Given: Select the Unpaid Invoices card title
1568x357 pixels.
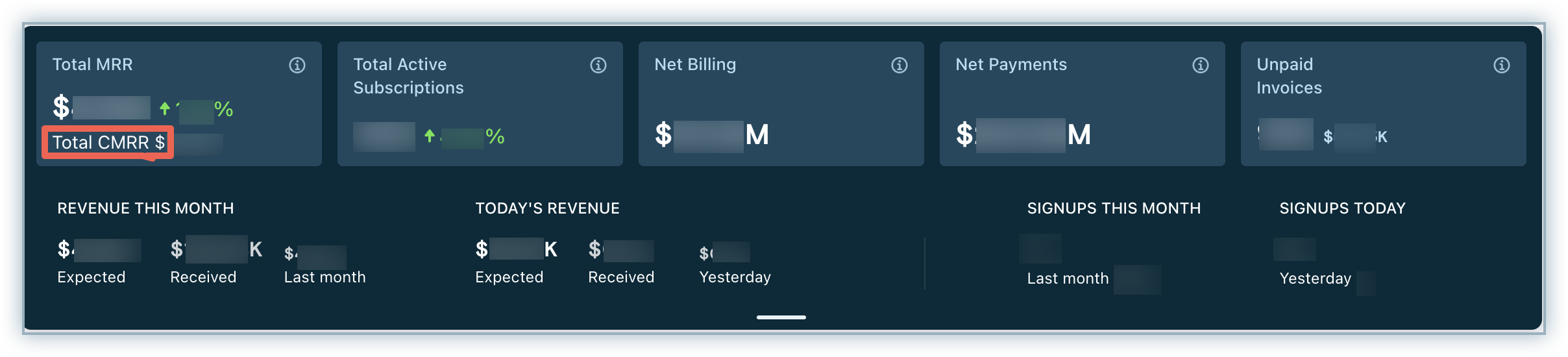Looking at the screenshot, I should 1289,76.
